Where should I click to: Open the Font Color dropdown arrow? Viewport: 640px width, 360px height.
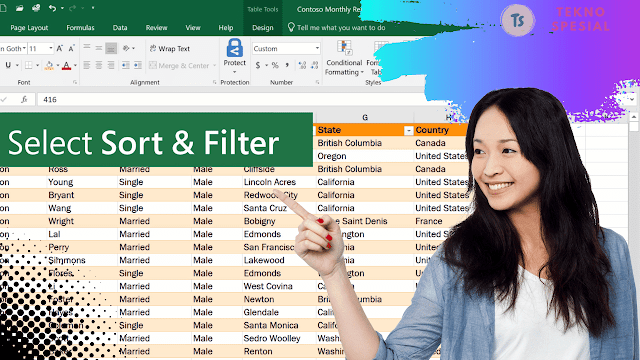[x=75, y=65]
